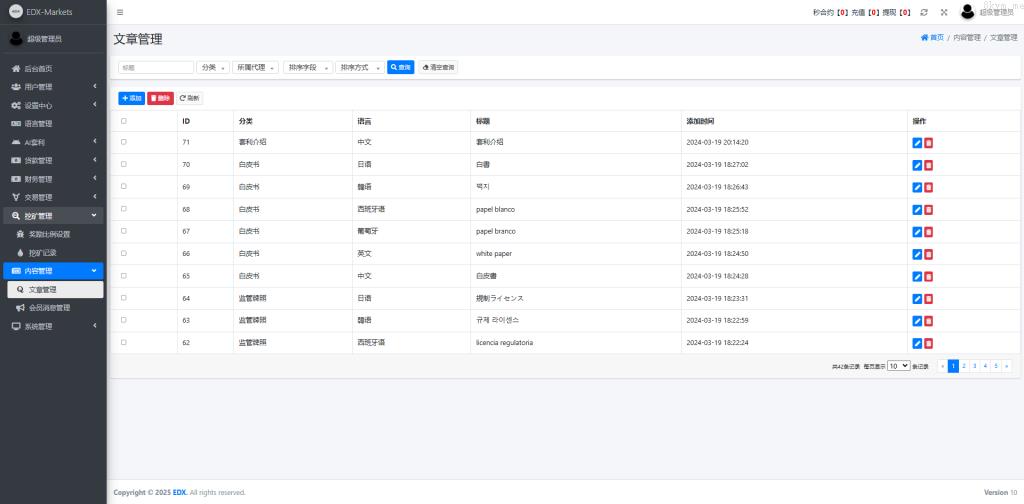Screen dimensions: 1024x504
Task: Click the blue 添加 add button
Action: 131,98
